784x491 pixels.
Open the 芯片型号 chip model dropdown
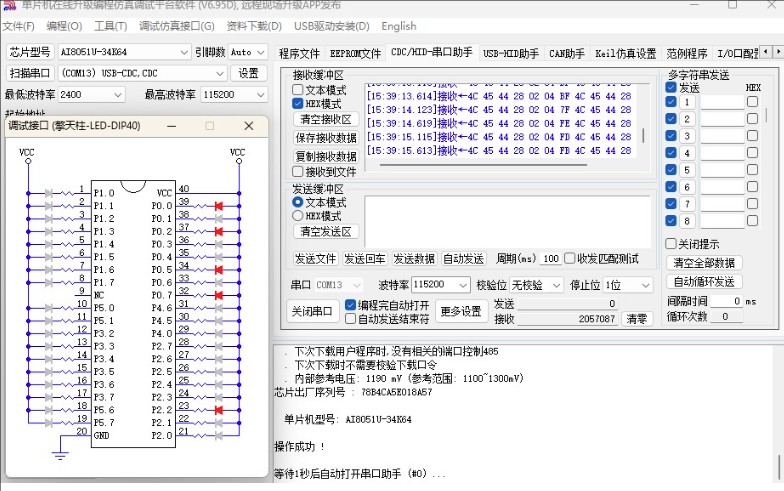(x=184, y=52)
